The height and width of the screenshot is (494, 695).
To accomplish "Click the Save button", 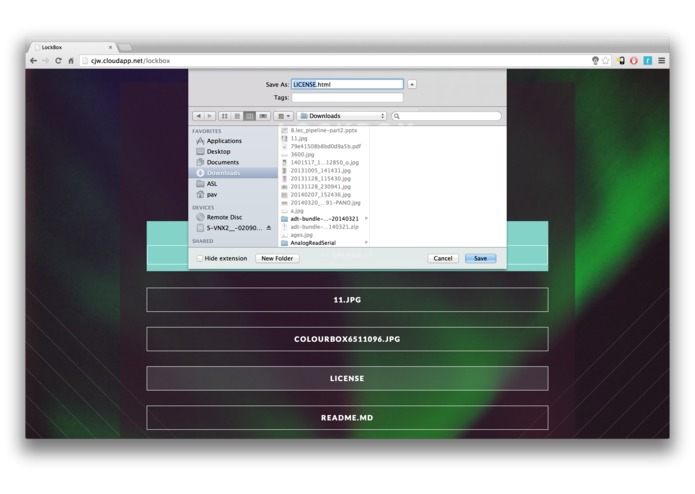I will click(480, 258).
